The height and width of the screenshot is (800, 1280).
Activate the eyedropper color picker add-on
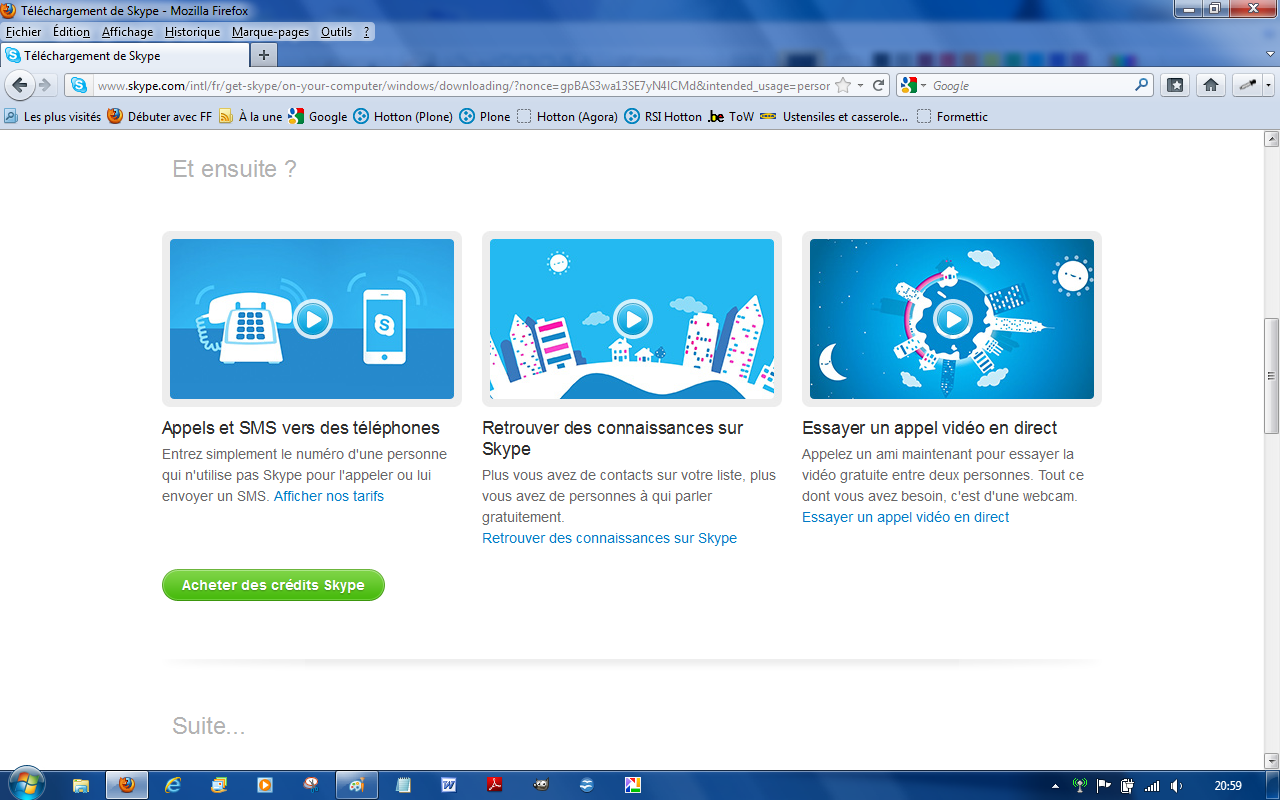point(1246,85)
